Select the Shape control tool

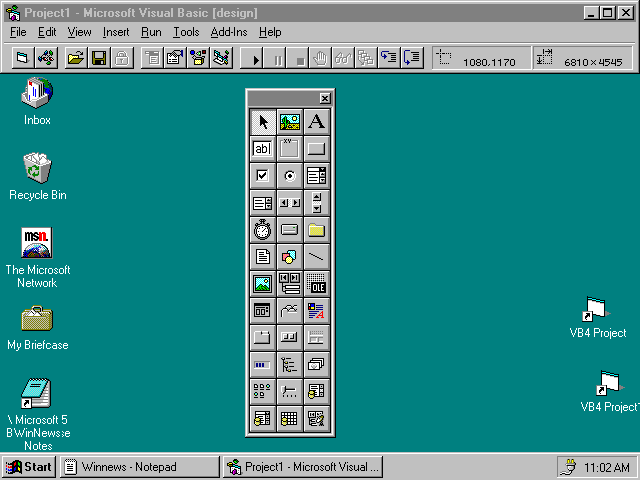point(290,257)
